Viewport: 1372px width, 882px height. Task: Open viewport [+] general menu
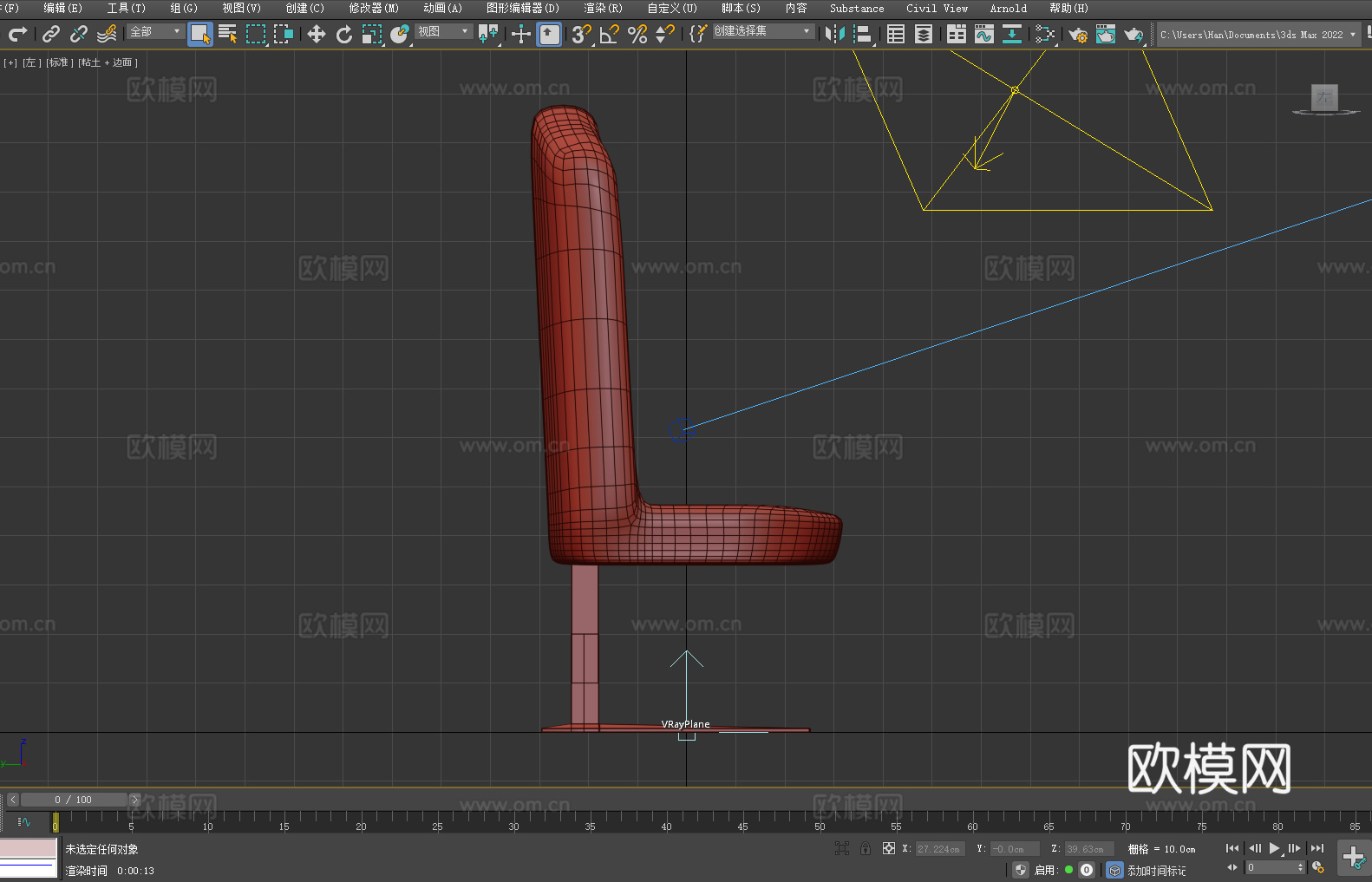click(10, 62)
